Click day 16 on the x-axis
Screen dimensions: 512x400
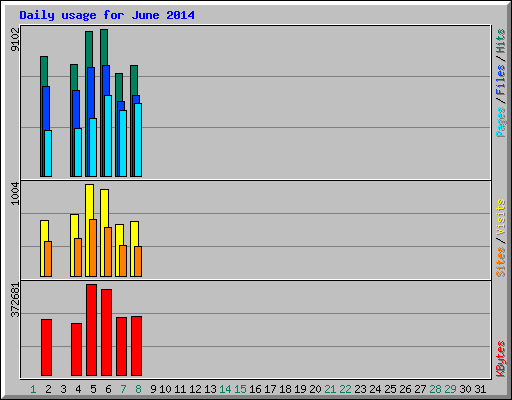click(x=255, y=389)
